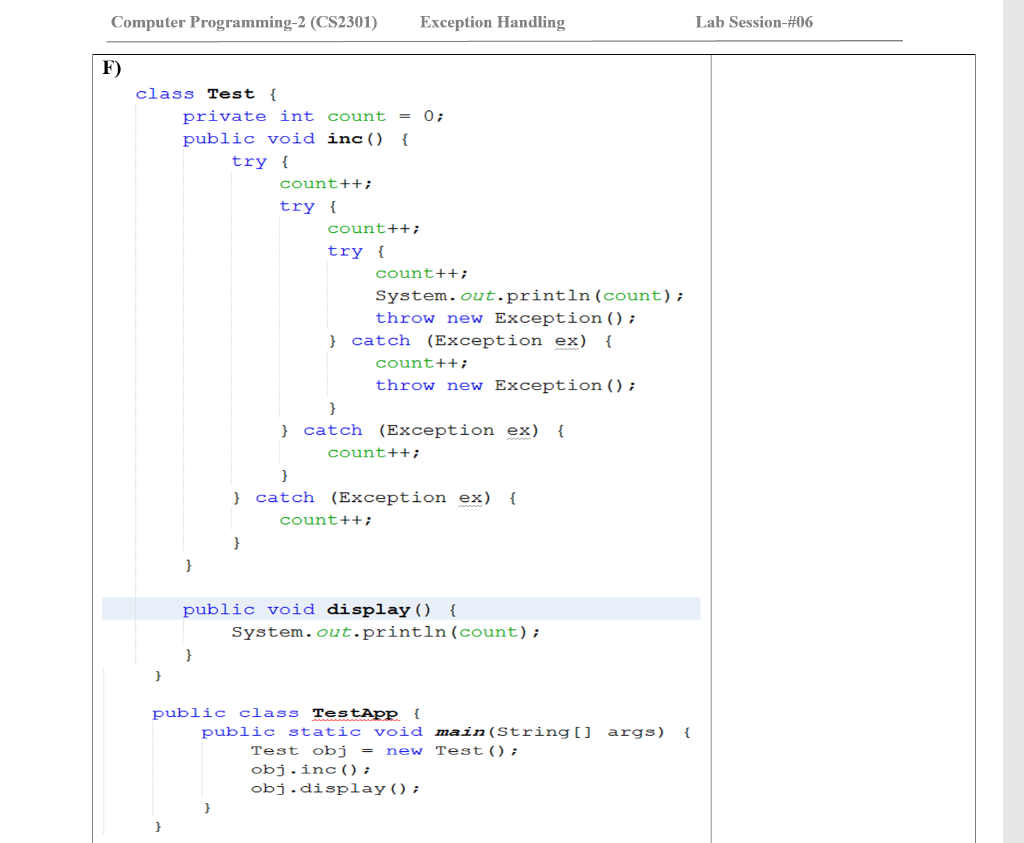Click the "Test obj = new Test();" line
Screen dimensions: 1024x843
(x=385, y=750)
